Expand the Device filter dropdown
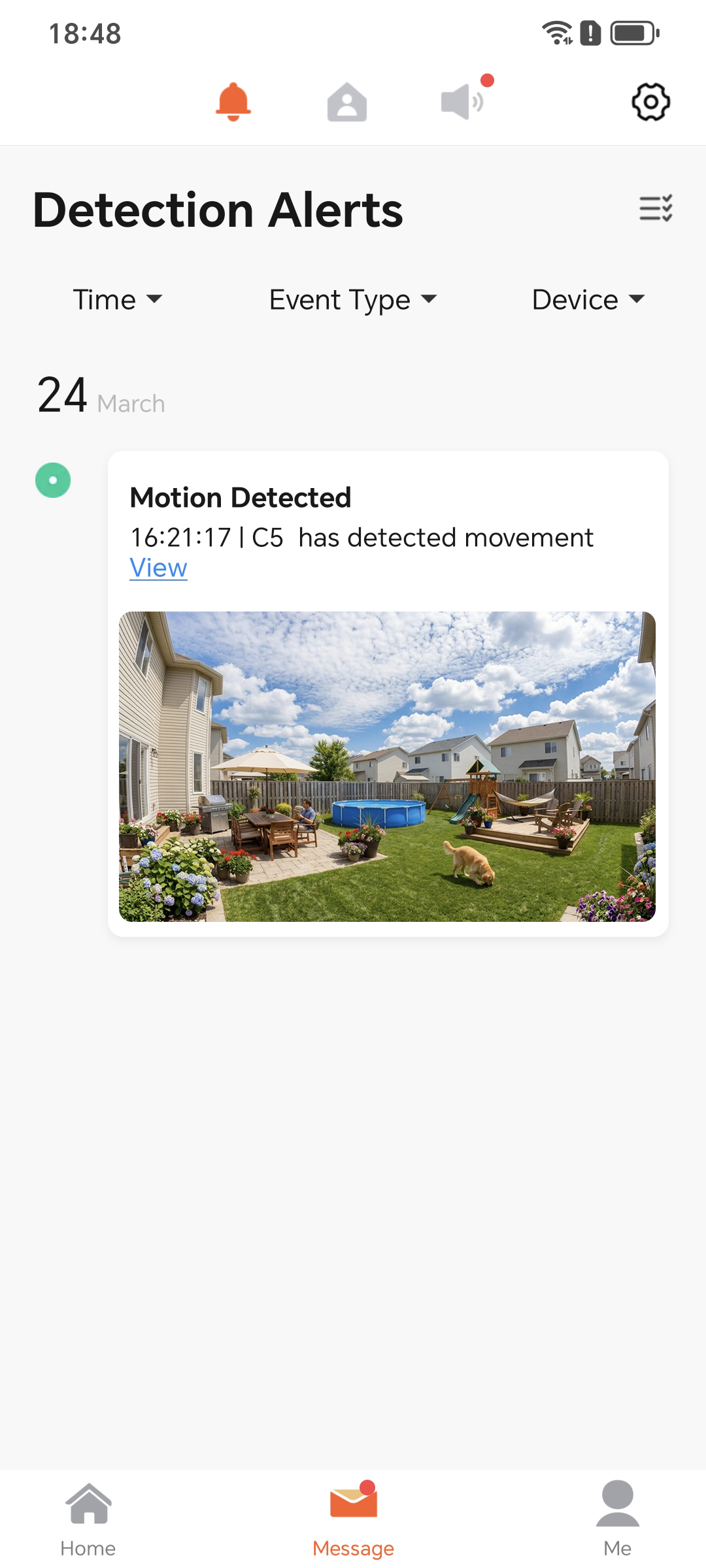The height and width of the screenshot is (1568, 706). pyautogui.click(x=588, y=300)
